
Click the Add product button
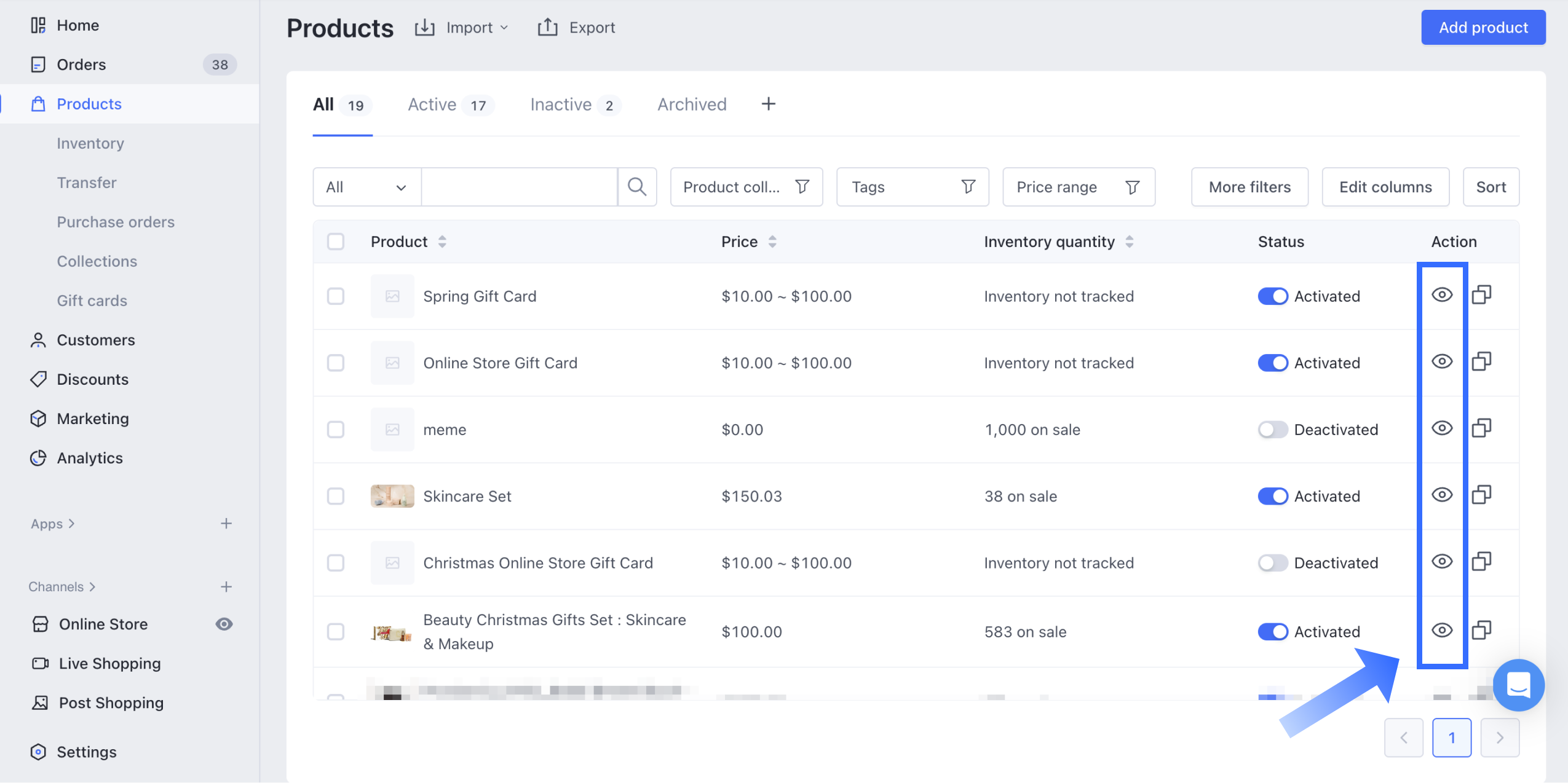1483,28
